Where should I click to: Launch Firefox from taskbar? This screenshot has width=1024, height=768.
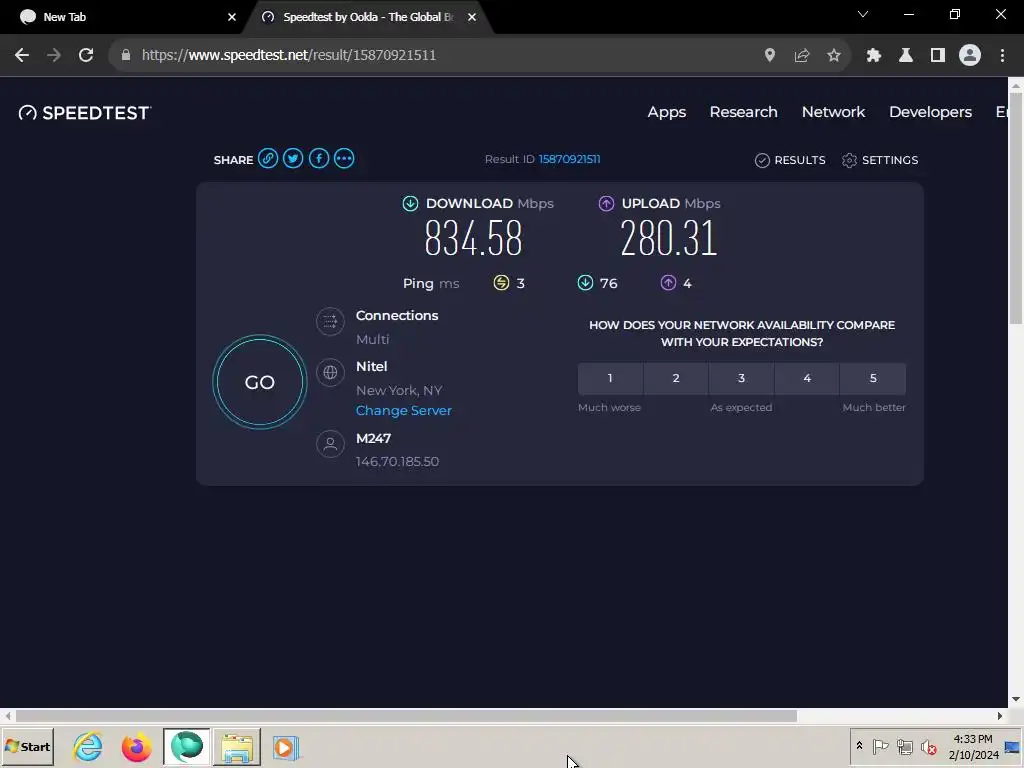(x=136, y=746)
